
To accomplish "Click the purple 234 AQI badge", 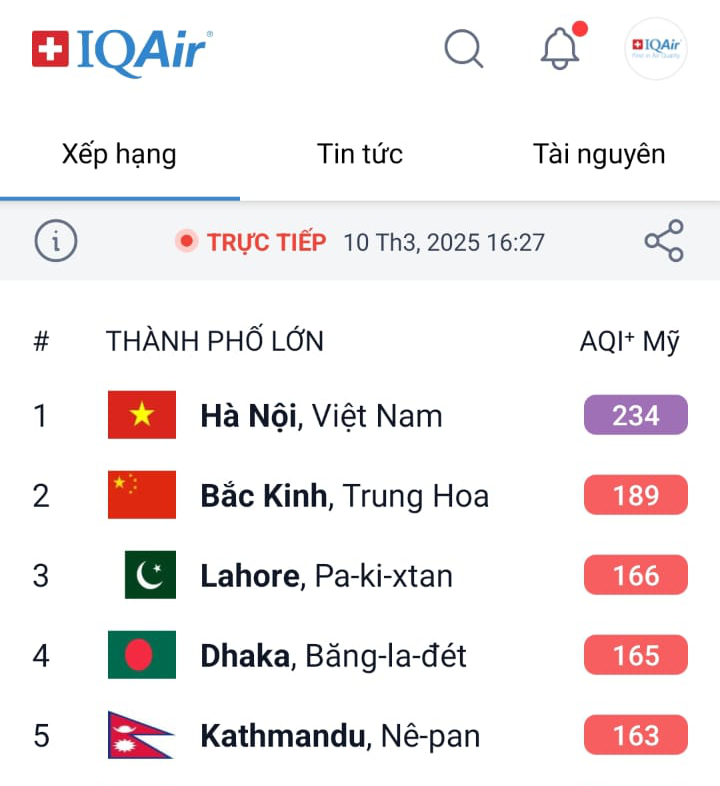I will 636,415.
